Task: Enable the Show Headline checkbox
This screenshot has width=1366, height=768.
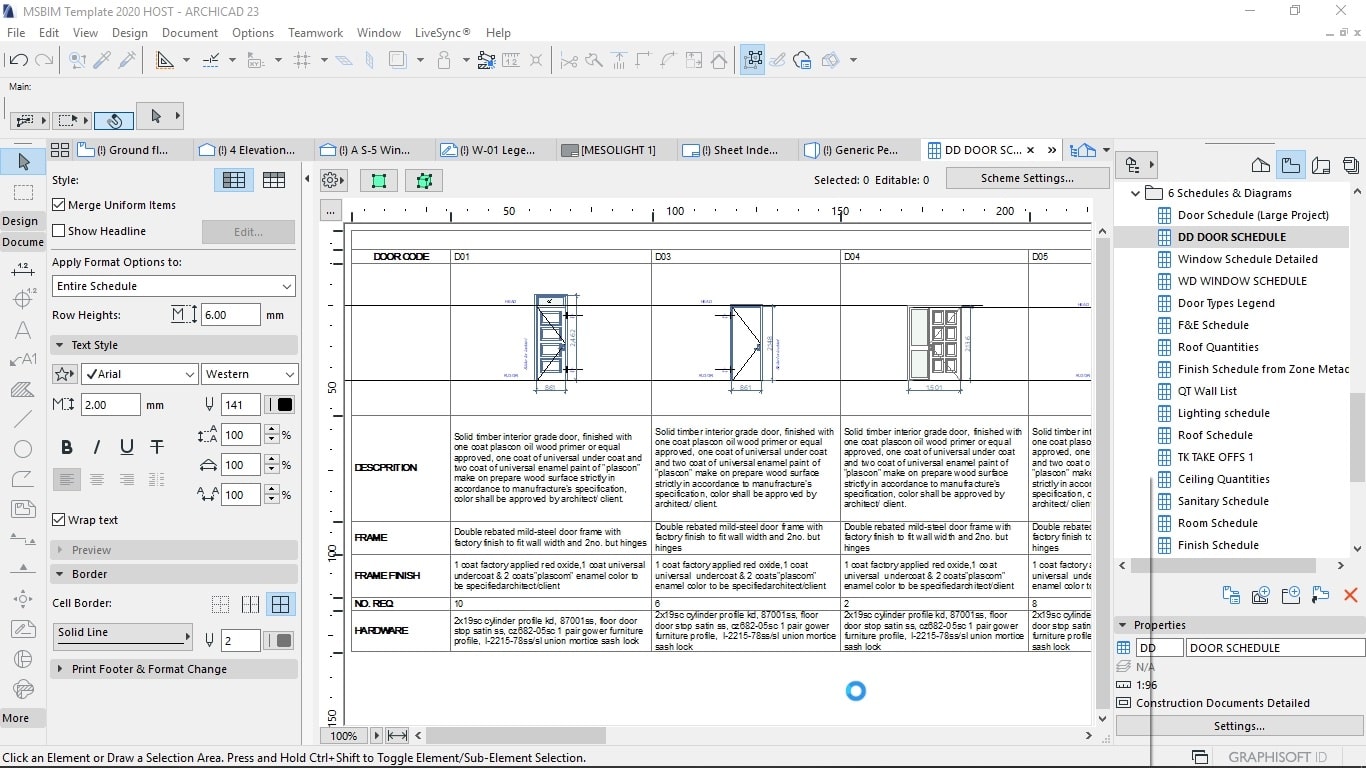Action: pyautogui.click(x=57, y=231)
